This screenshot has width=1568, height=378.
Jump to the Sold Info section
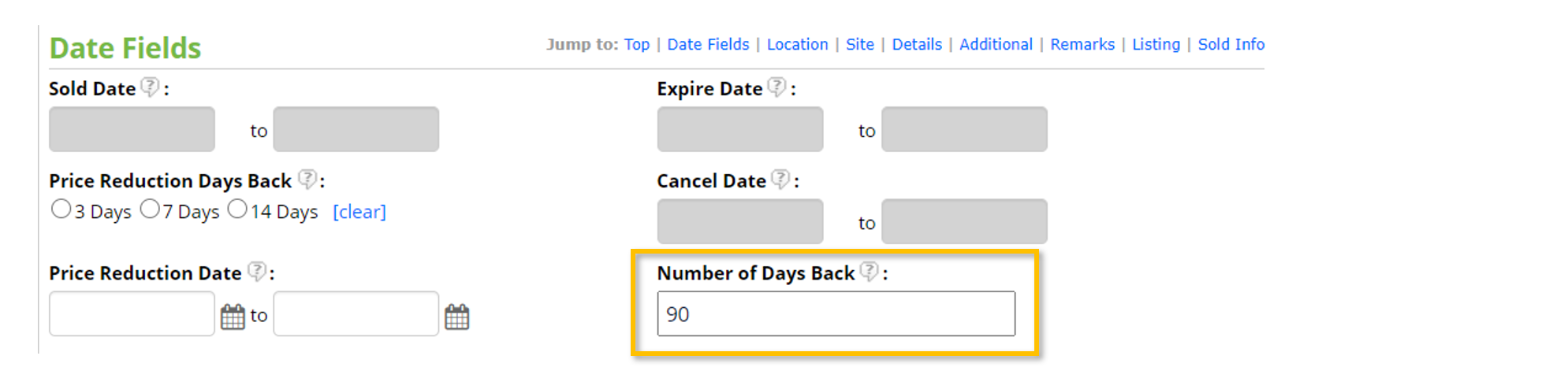(1231, 45)
